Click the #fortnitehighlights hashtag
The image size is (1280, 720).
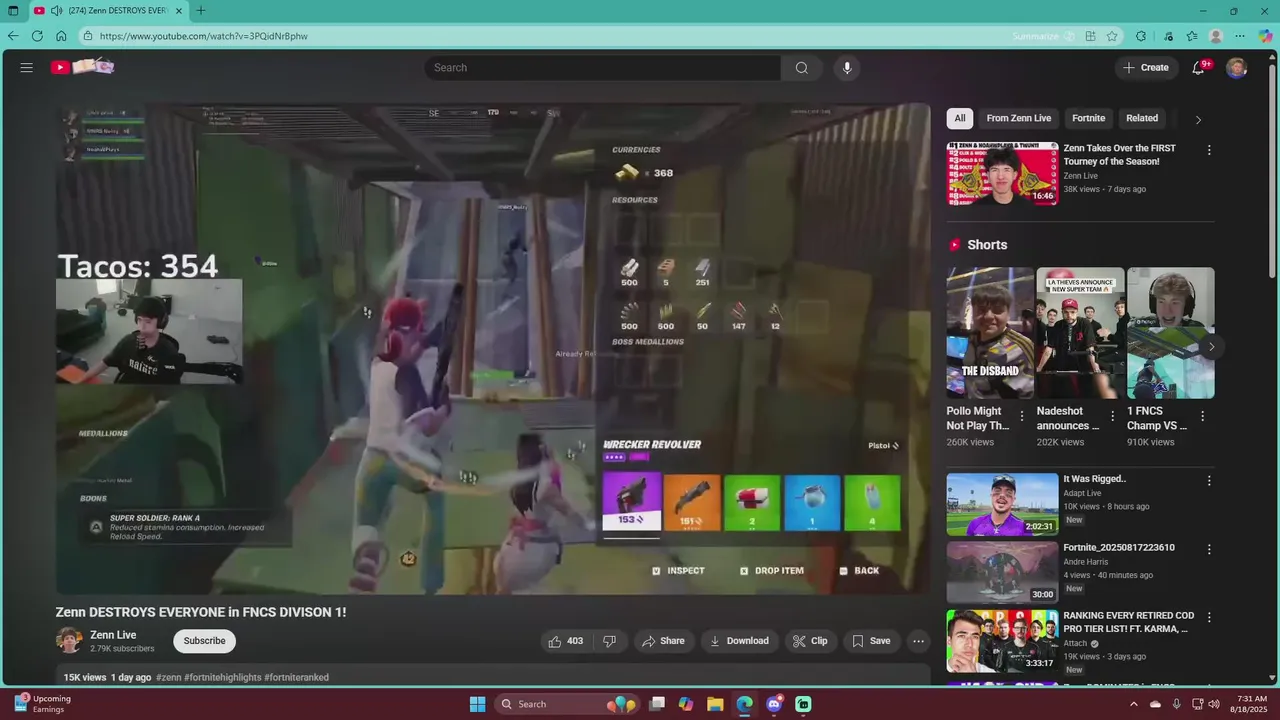coord(222,677)
